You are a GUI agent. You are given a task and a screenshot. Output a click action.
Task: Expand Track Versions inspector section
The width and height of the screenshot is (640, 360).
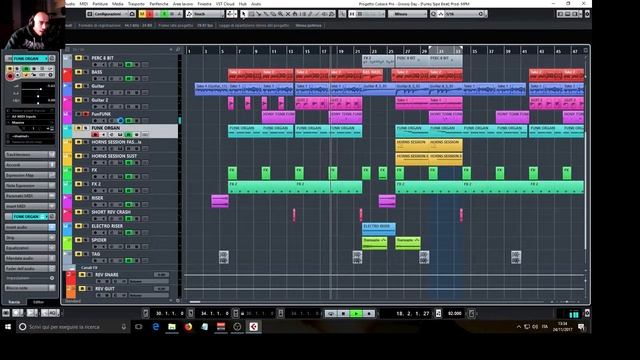(x=30, y=155)
